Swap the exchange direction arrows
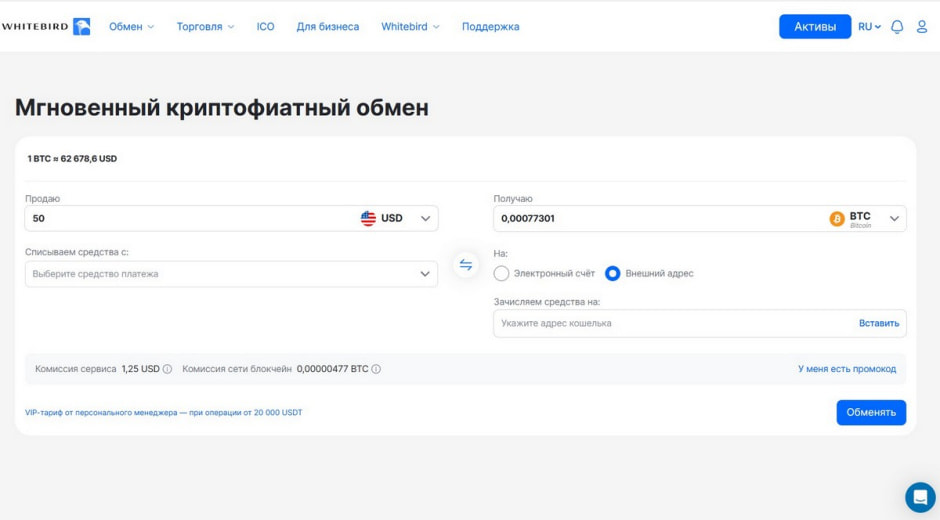This screenshot has width=940, height=520. (466, 264)
